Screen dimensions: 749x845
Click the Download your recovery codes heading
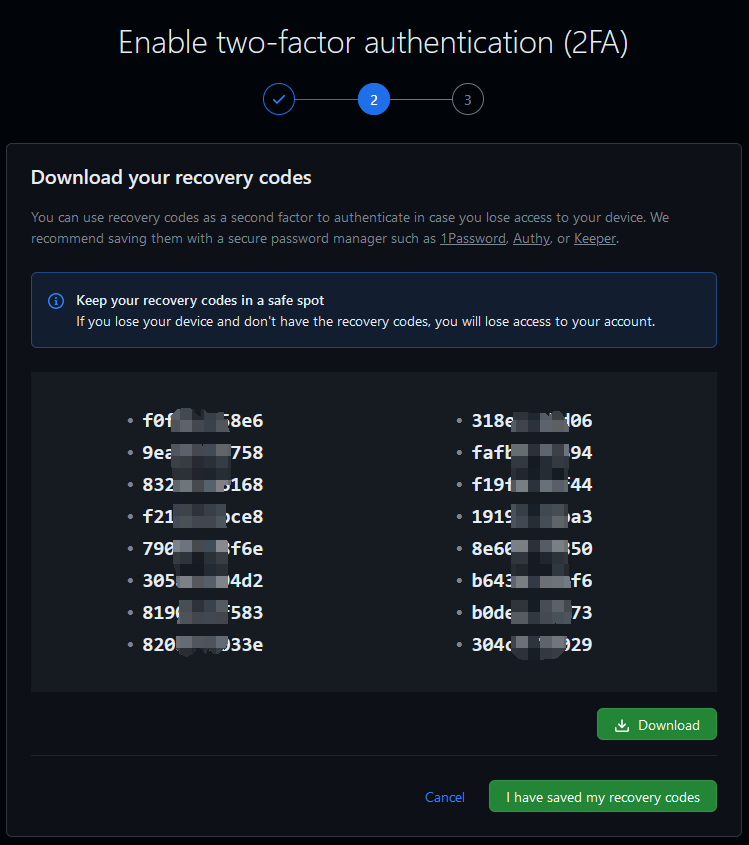point(171,178)
